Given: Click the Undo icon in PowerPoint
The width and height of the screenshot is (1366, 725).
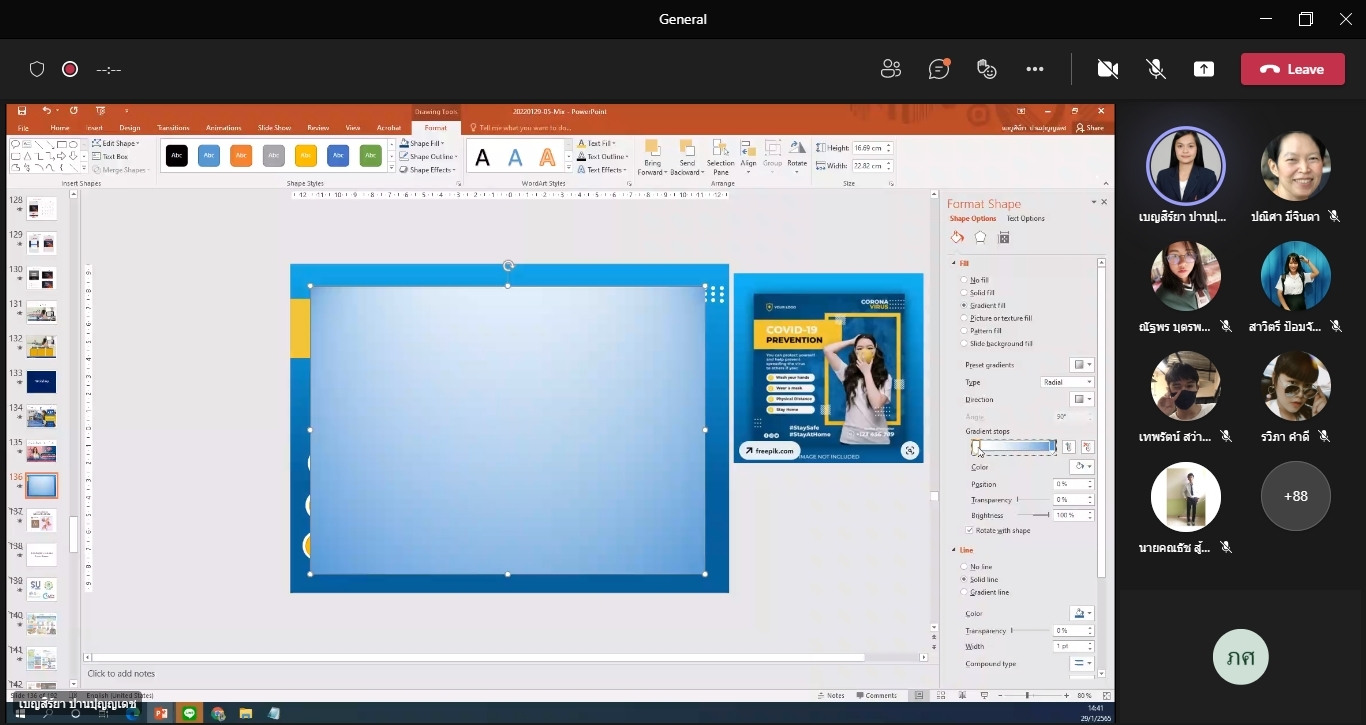Looking at the screenshot, I should point(46,111).
